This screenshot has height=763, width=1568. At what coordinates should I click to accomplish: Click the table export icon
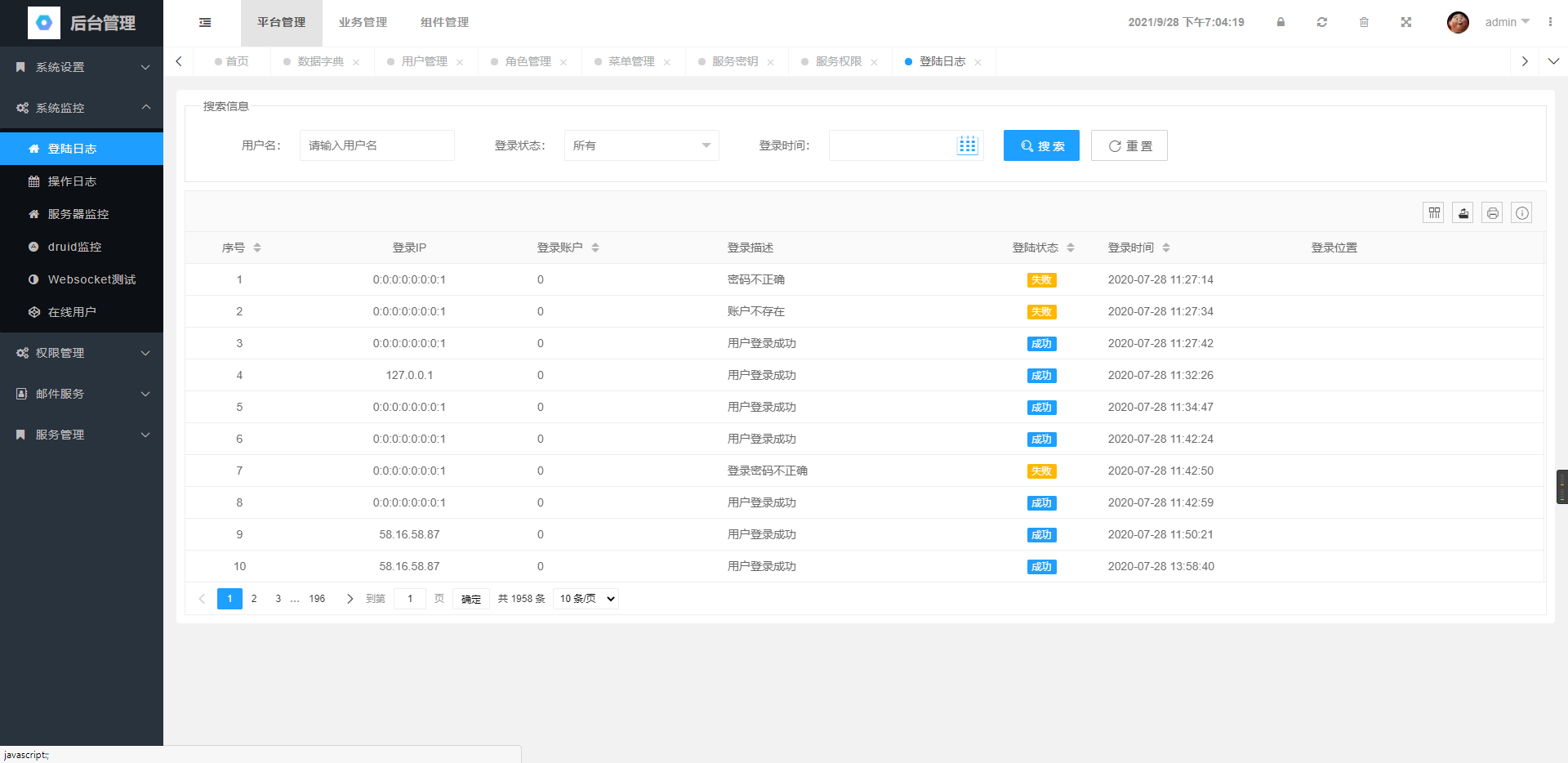point(1463,213)
